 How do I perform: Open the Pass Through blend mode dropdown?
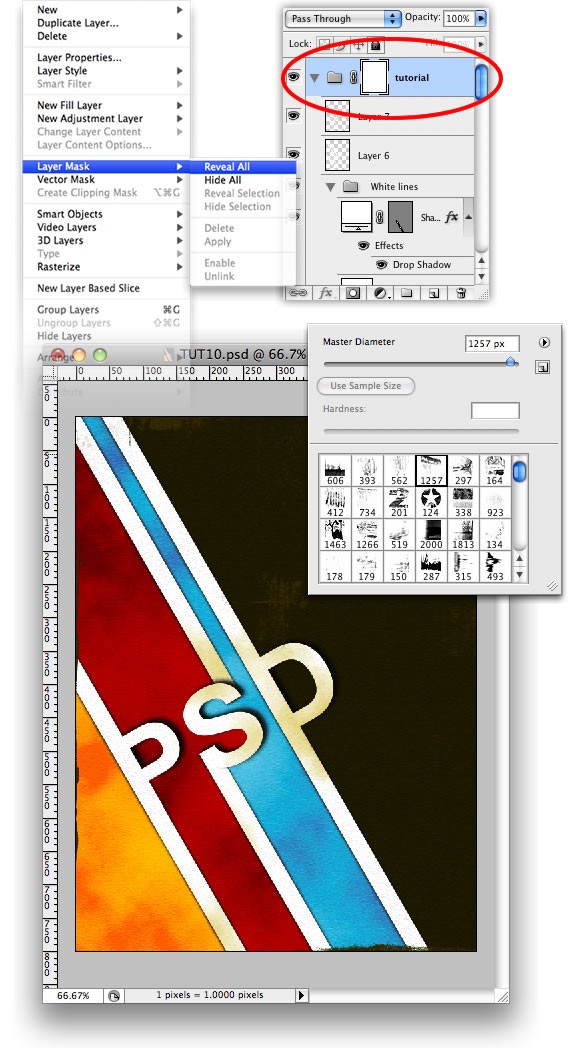[343, 18]
